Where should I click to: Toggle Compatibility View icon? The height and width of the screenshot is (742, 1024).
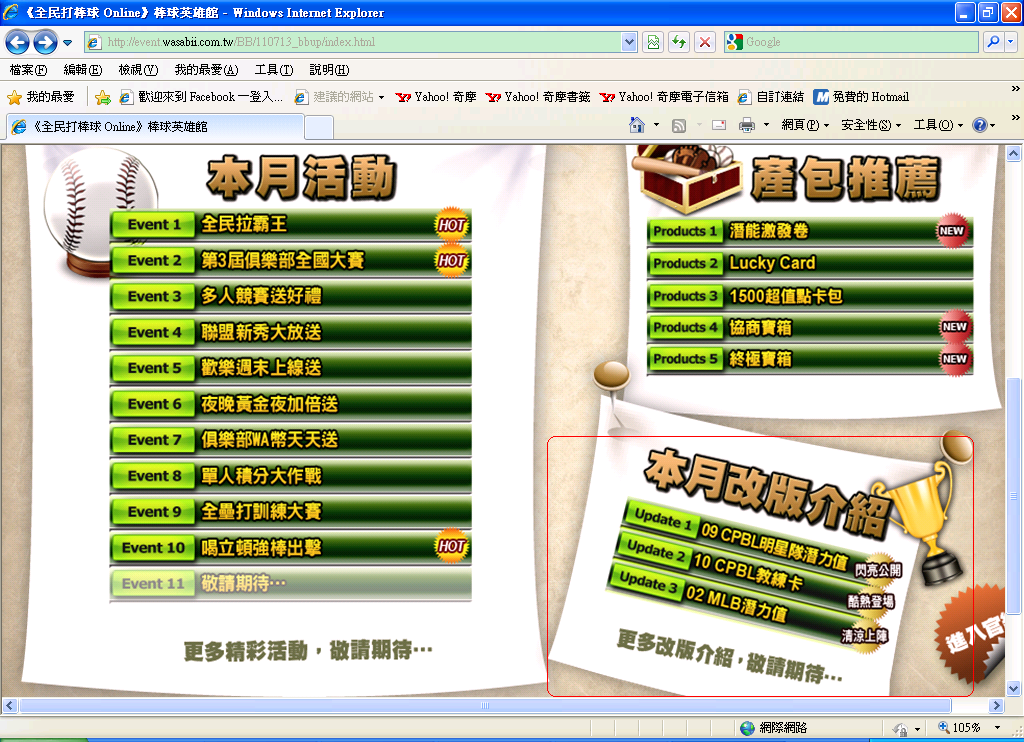(653, 42)
